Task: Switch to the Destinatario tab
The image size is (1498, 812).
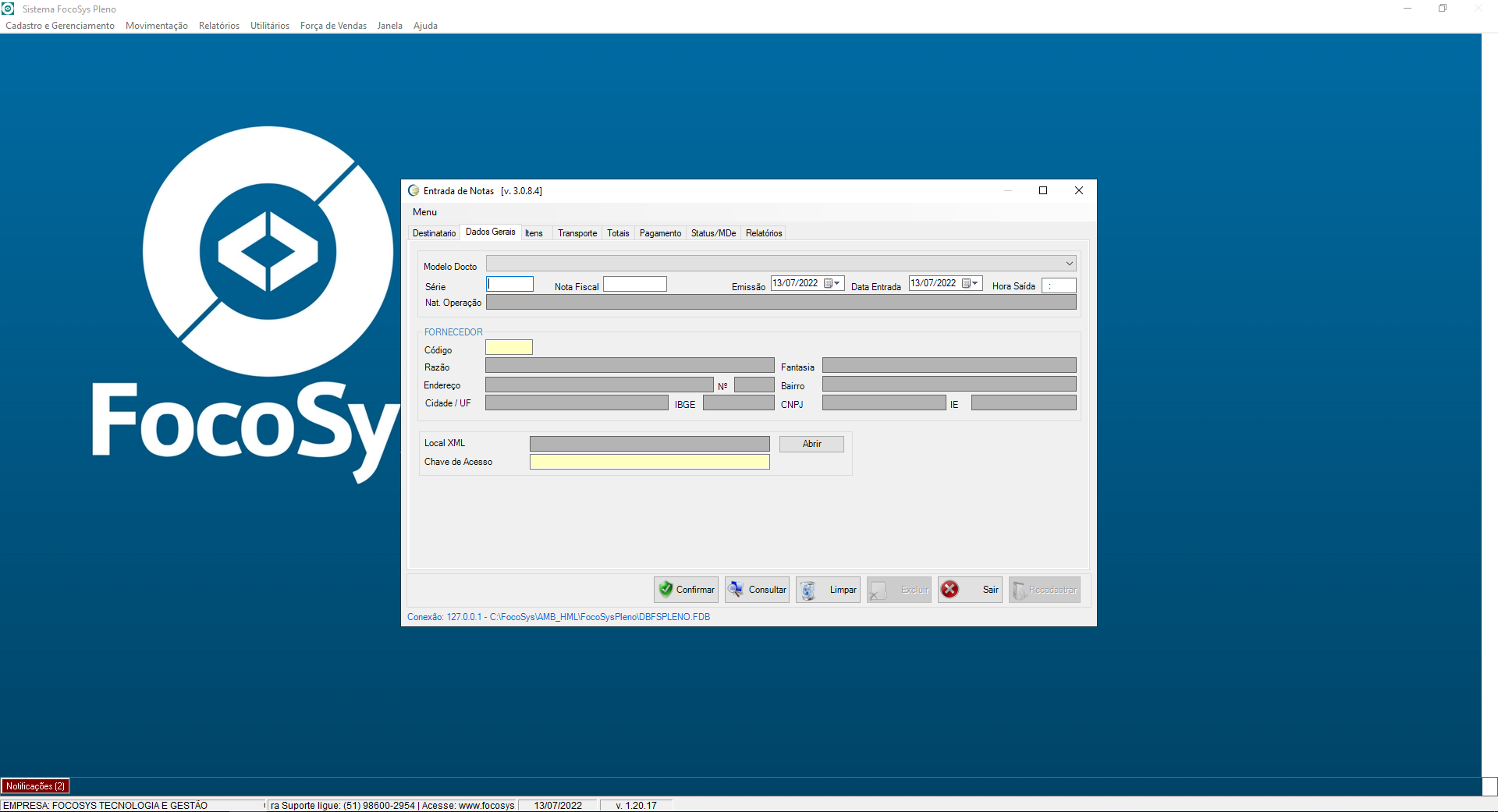Action: pyautogui.click(x=434, y=233)
